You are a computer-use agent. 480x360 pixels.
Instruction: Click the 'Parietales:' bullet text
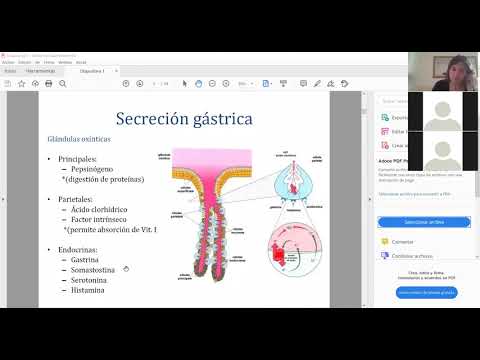tap(75, 199)
